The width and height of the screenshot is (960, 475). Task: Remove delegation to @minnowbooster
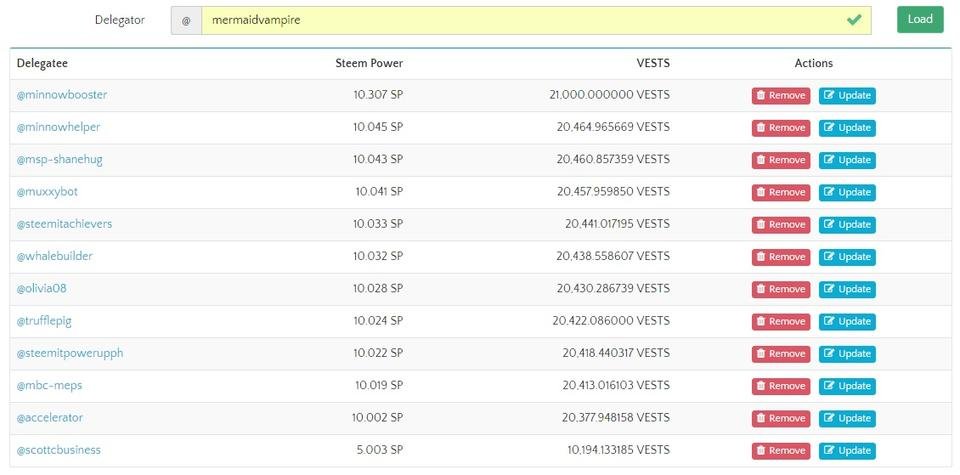point(781,96)
